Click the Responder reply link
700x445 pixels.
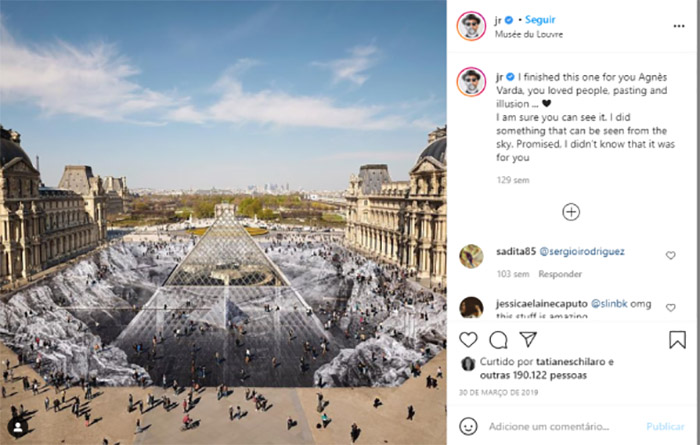(x=560, y=274)
